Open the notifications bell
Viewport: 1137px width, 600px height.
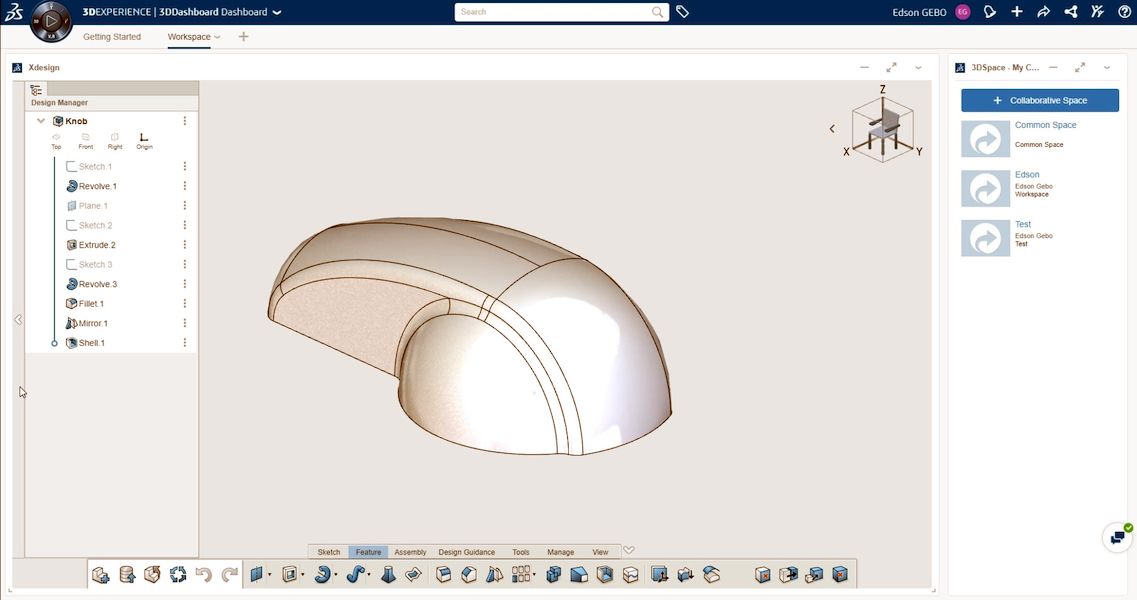click(x=990, y=12)
